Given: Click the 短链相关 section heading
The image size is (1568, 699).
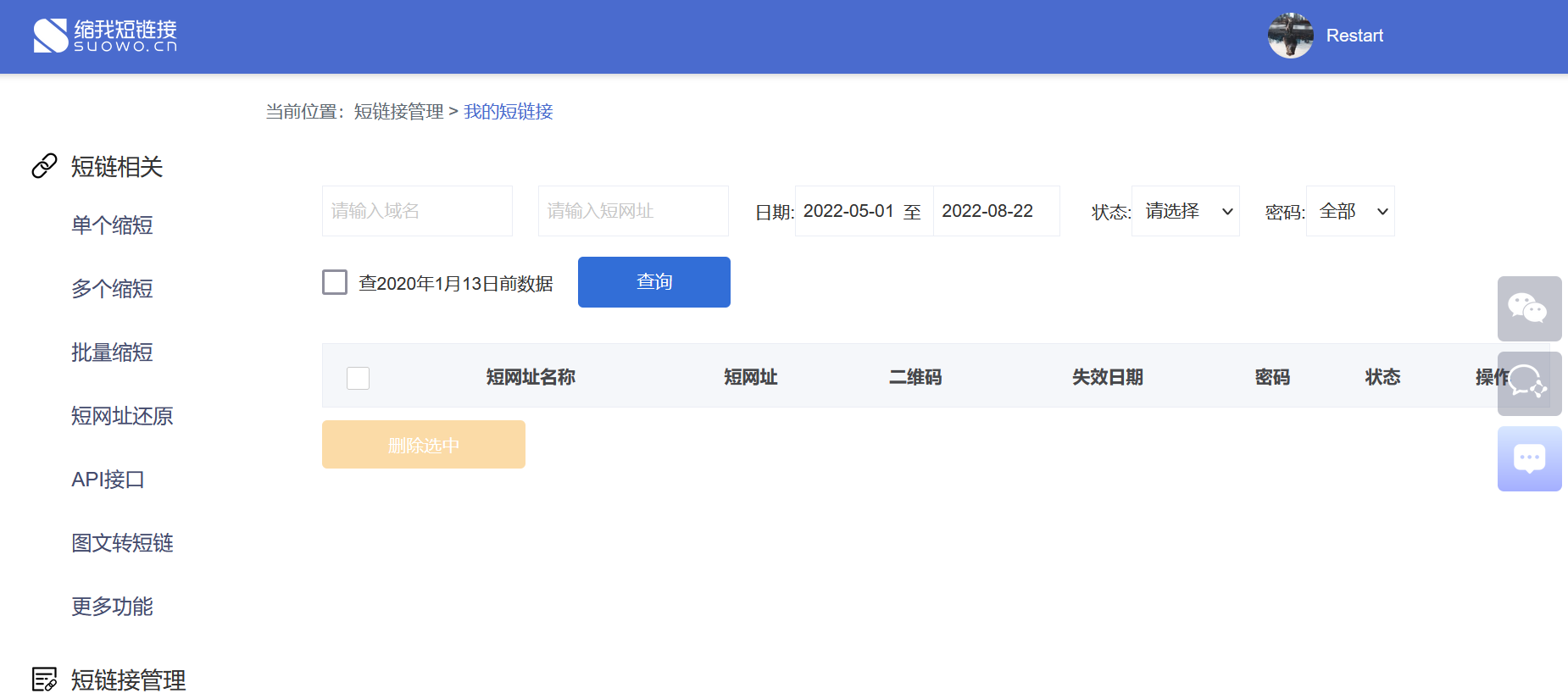Looking at the screenshot, I should click(x=116, y=167).
